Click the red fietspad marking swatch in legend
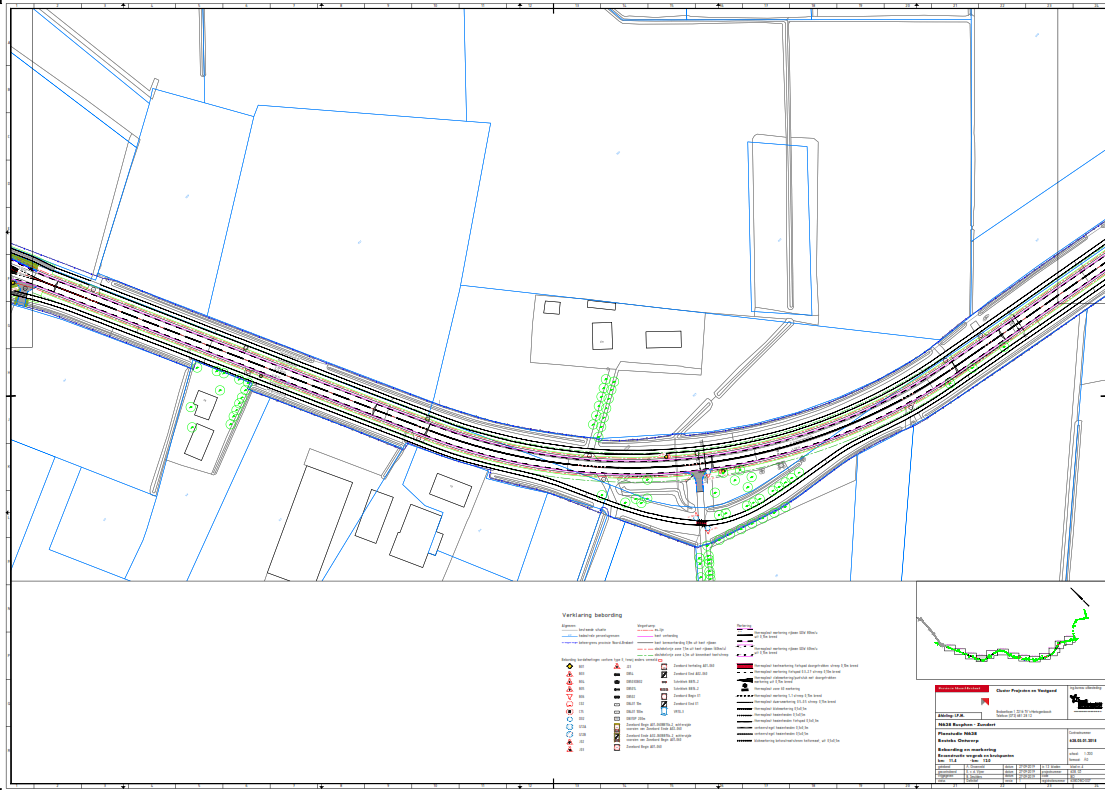 click(744, 666)
